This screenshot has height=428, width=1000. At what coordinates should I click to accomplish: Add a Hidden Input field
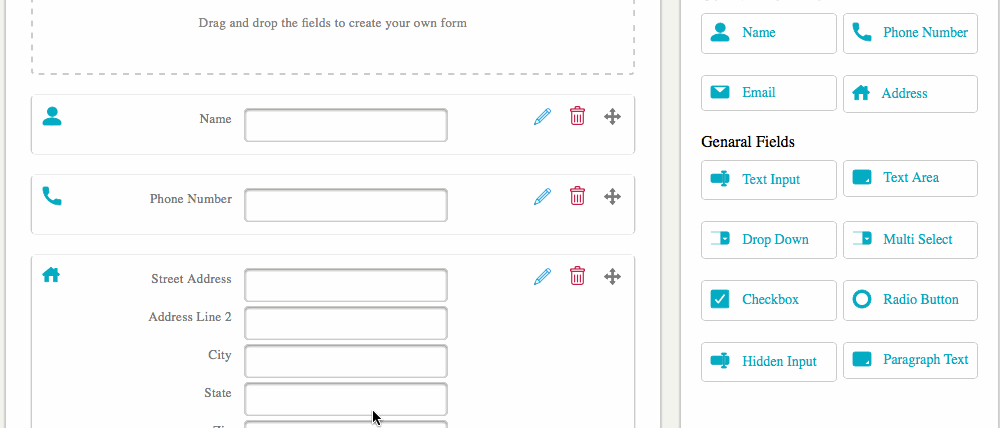768,362
